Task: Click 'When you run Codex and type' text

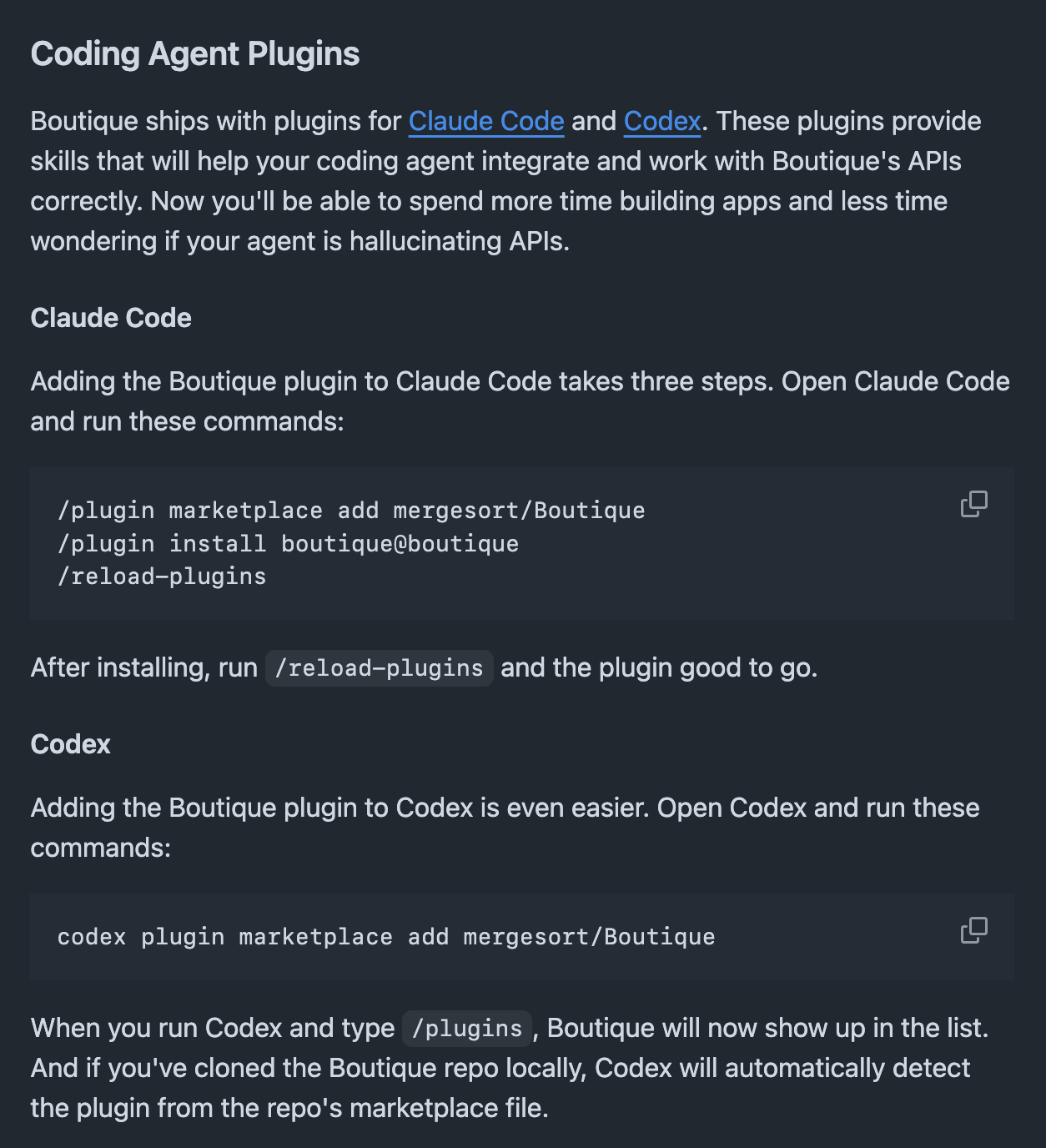Action: click(213, 1028)
